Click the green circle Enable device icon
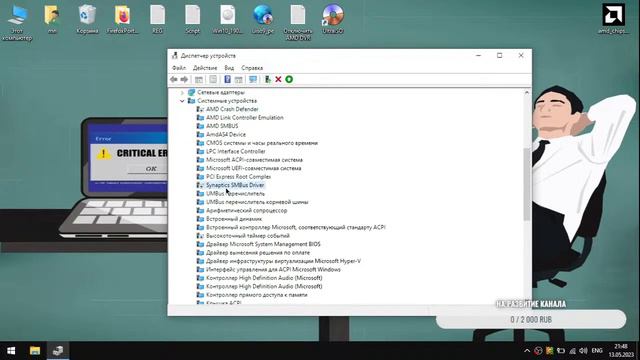Viewport: 640px width, 360px height. [x=289, y=79]
